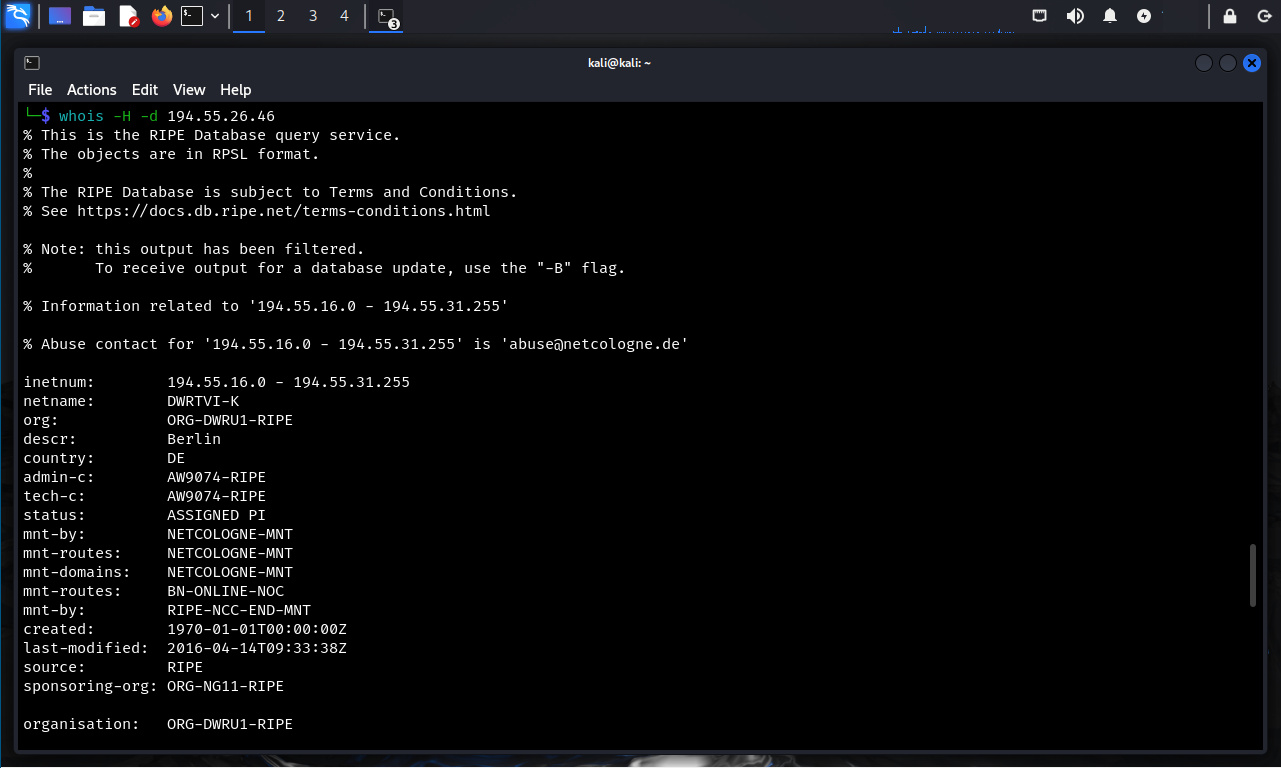1281x768 pixels.
Task: Launch Firefox from the top panel
Action: 161,16
